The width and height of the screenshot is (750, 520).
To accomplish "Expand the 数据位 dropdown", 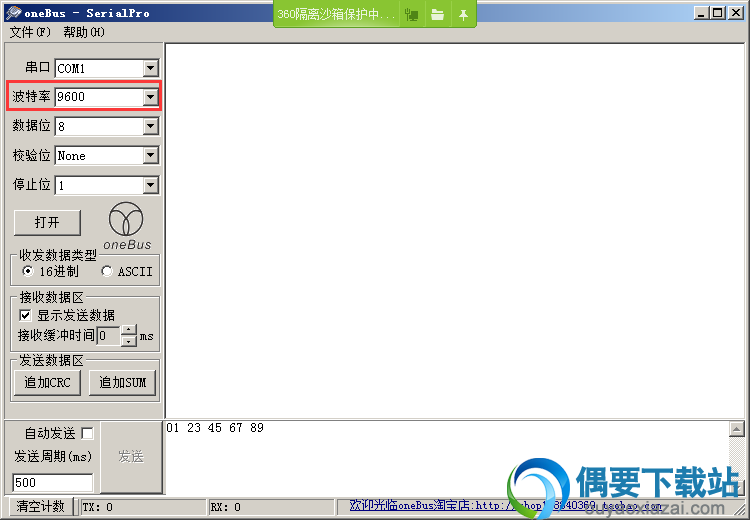I will pyautogui.click(x=150, y=126).
